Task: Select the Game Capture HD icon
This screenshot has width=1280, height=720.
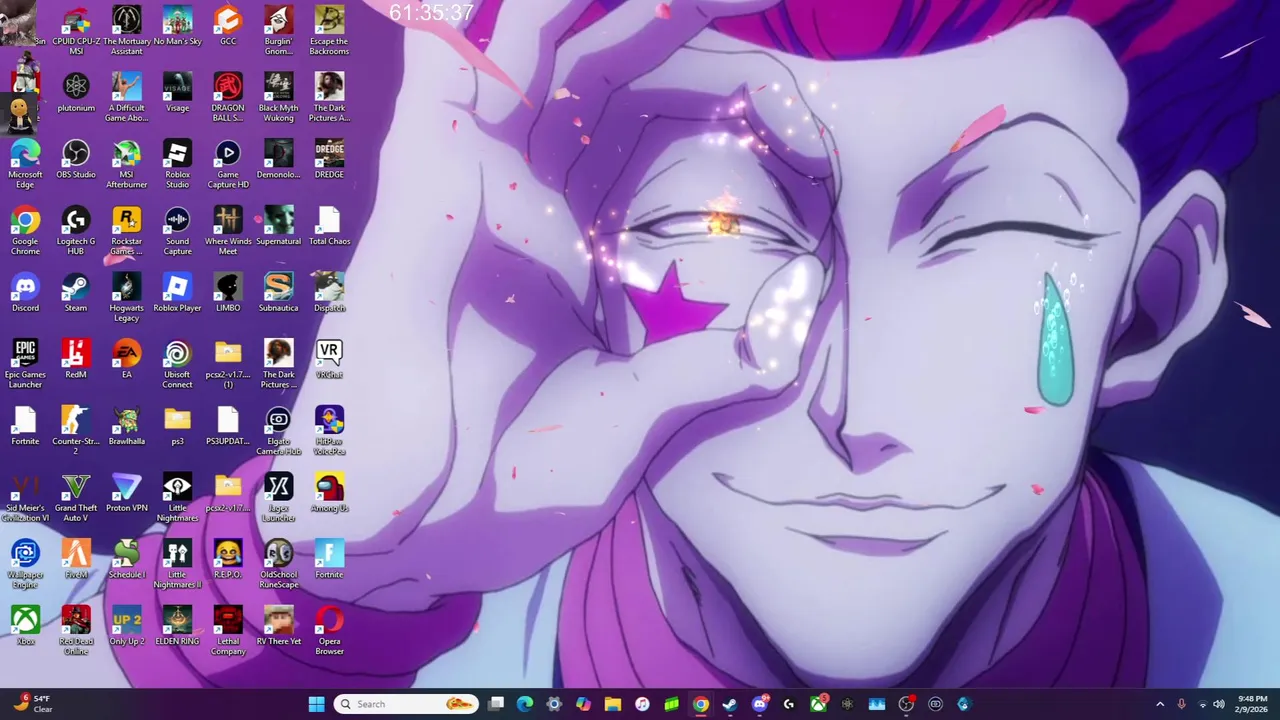Action: point(228,164)
